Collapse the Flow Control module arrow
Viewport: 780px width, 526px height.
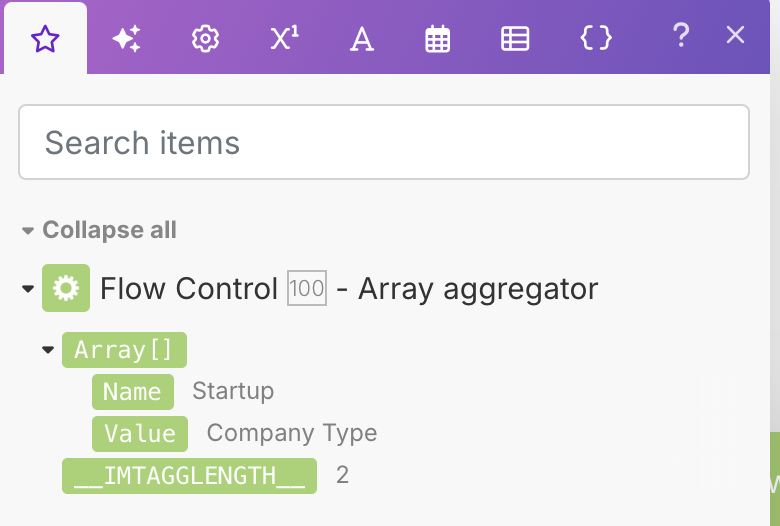tap(27, 290)
